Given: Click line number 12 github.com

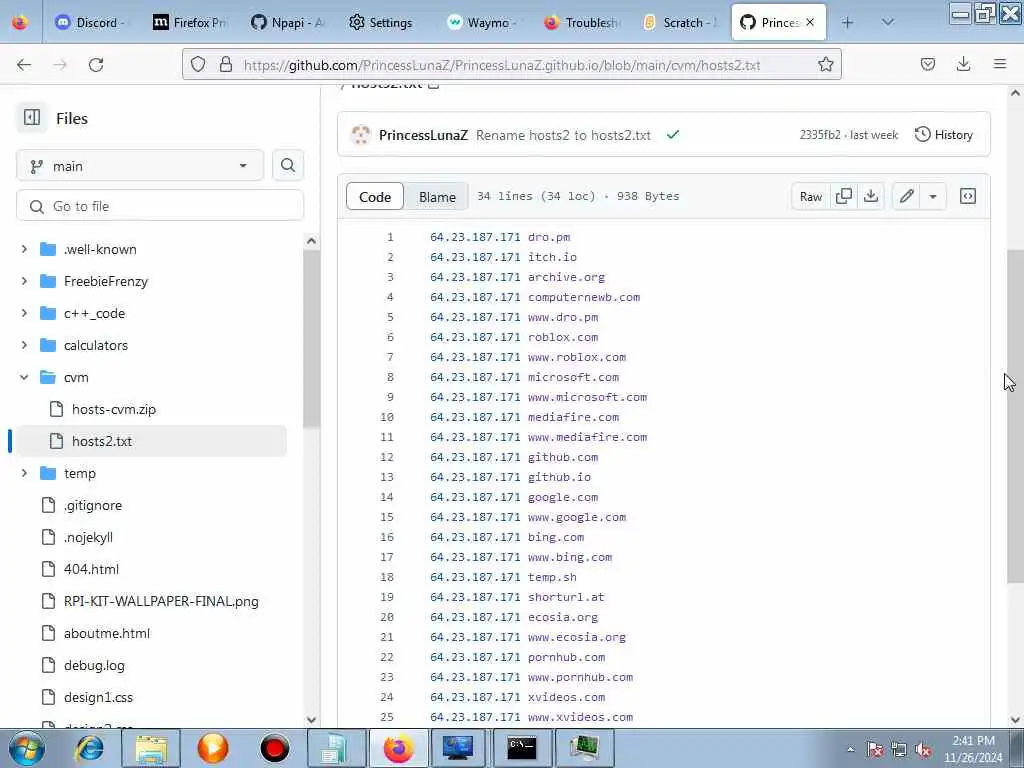Looking at the screenshot, I should (387, 456).
